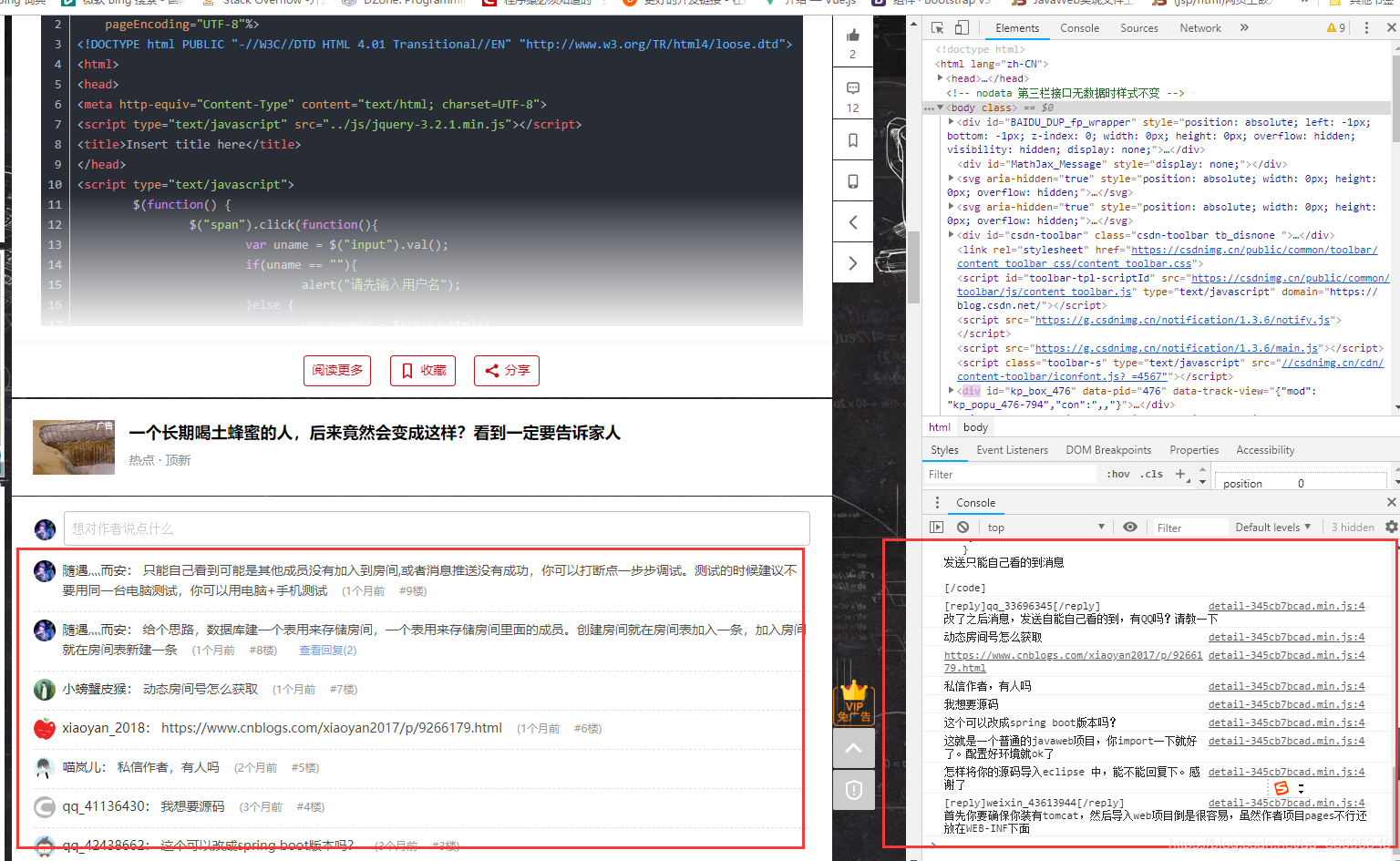Click the new style rule plus icon
This screenshot has height=861, width=1400.
click(x=1180, y=474)
